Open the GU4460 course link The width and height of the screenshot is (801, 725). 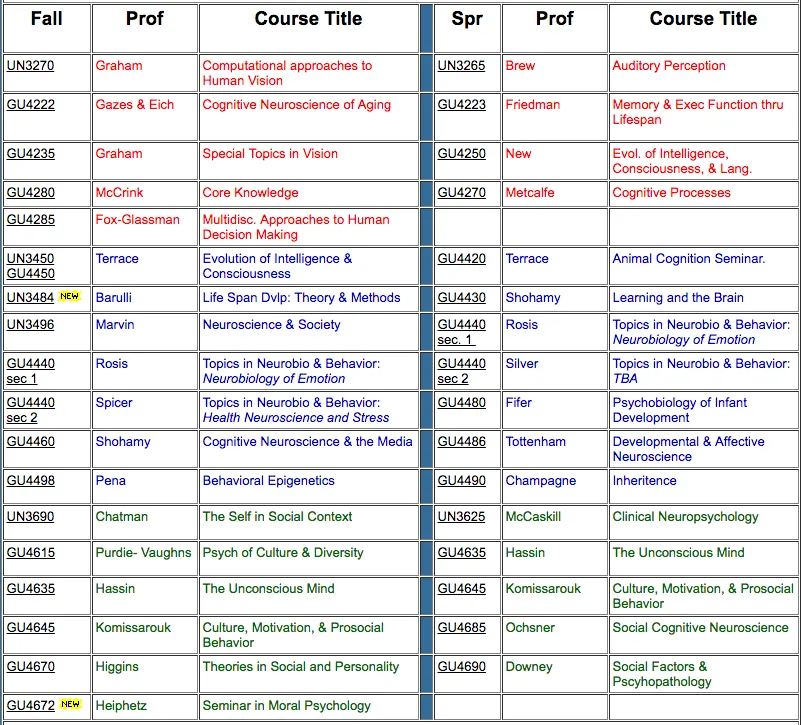(30, 442)
